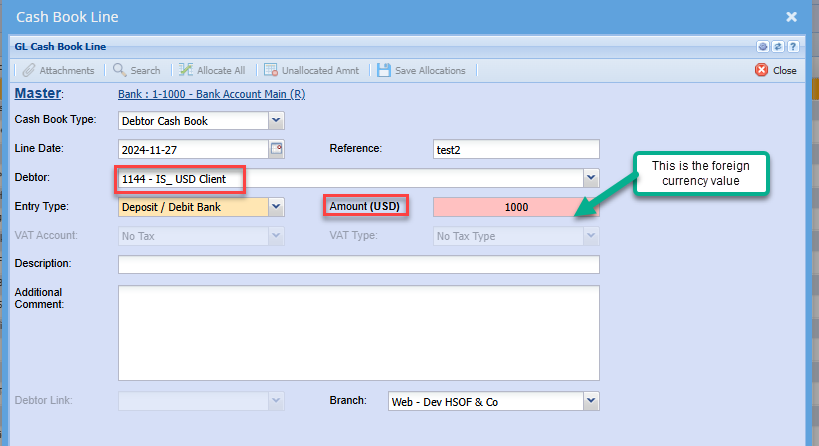
Task: Close the Cash Book Line dialog
Action: (x=791, y=17)
